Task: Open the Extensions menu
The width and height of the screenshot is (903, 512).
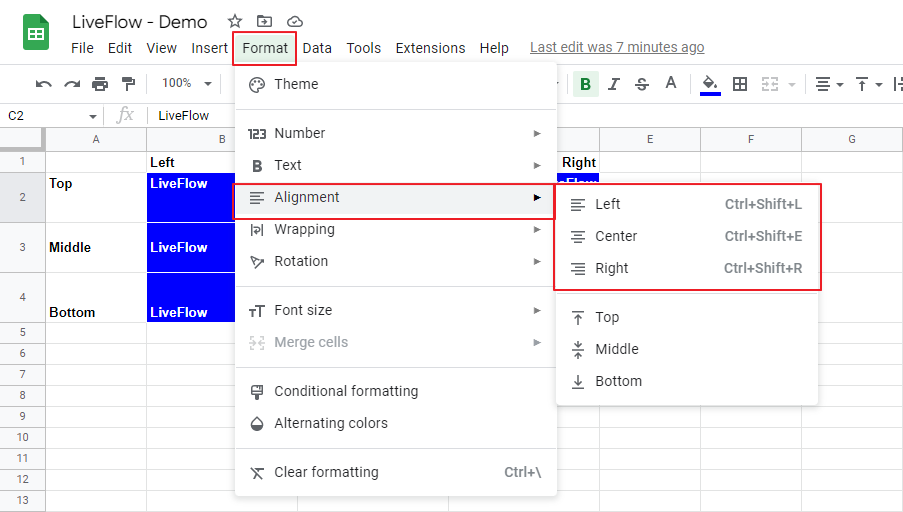Action: (430, 48)
